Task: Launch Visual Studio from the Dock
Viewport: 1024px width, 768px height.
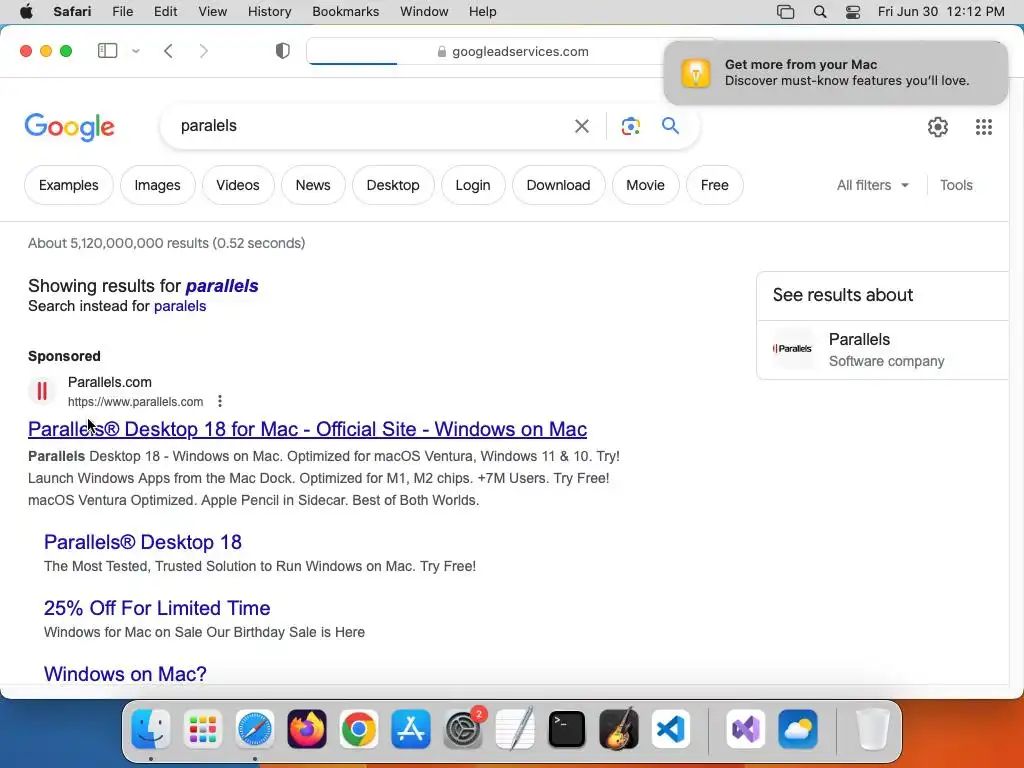Action: coord(746,729)
